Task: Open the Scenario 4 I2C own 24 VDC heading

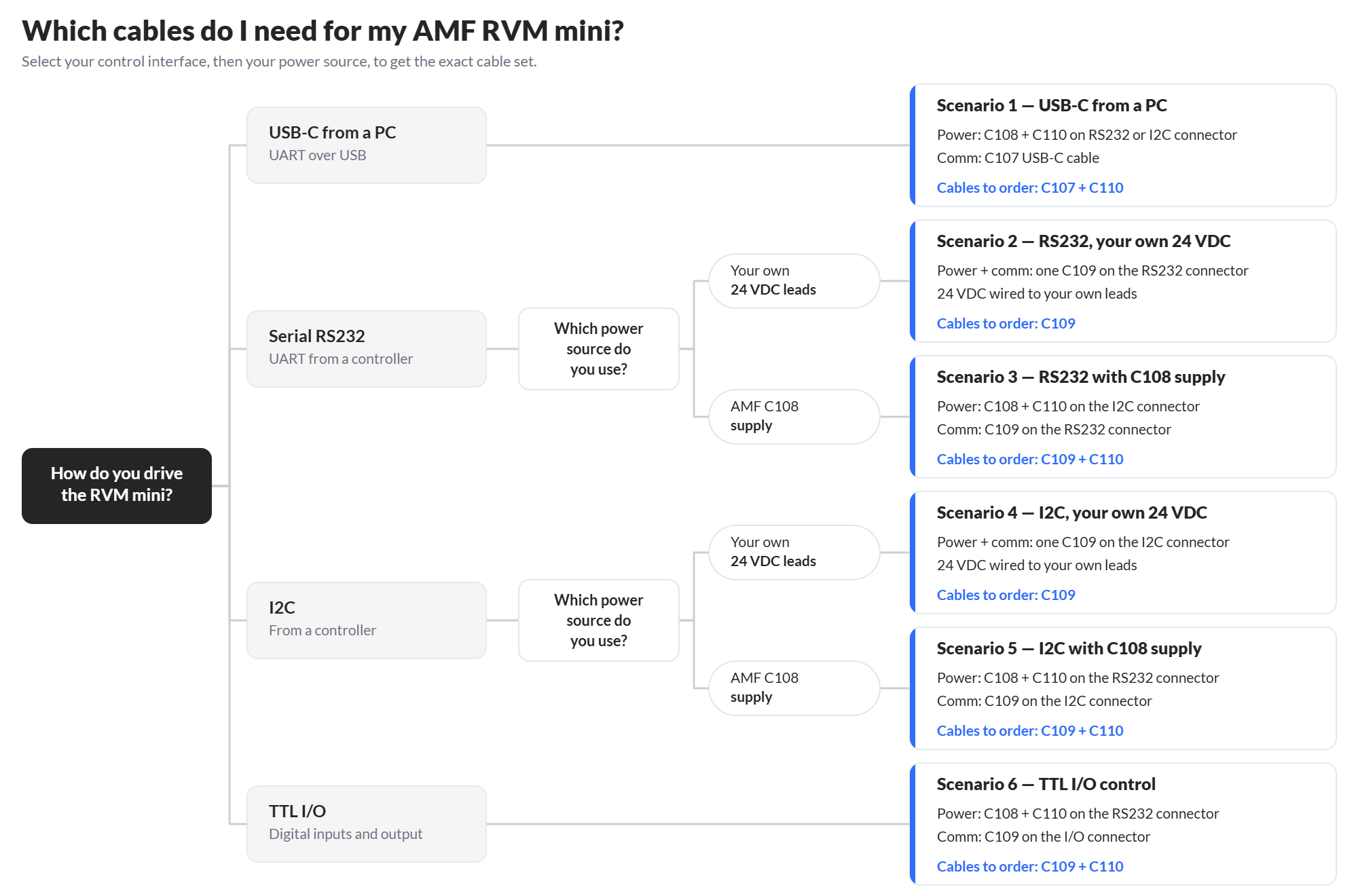Action: 1072,512
